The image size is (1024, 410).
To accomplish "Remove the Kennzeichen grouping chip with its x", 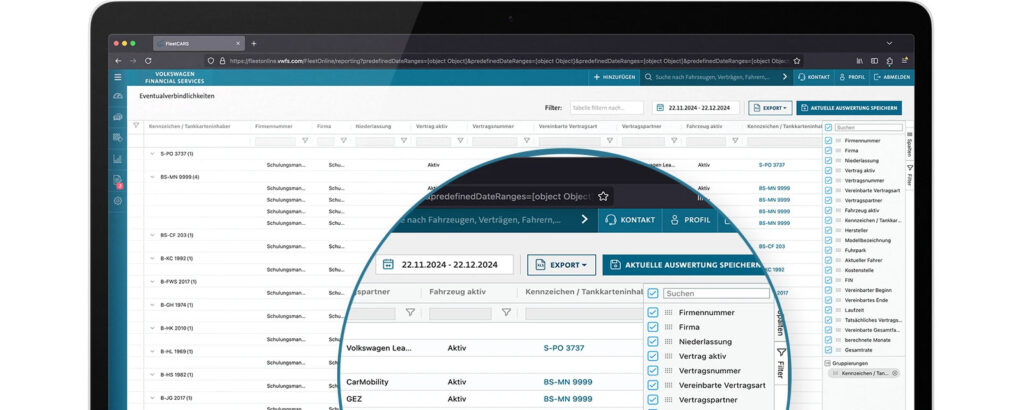I will point(895,373).
